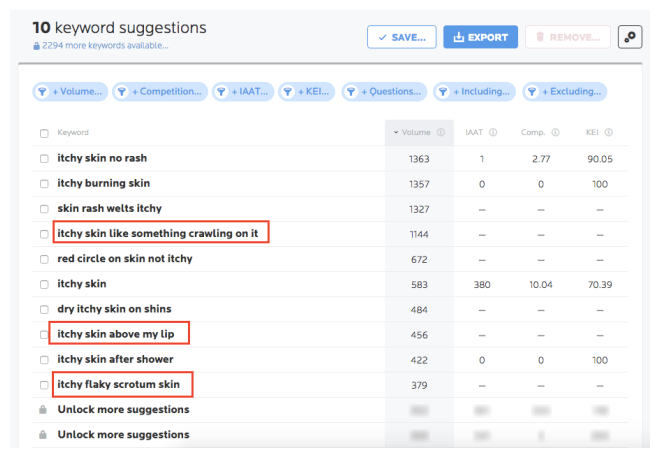The image size is (666, 452).
Task: Click the lock icon beside Unlock more suggestions
Action: coord(44,410)
